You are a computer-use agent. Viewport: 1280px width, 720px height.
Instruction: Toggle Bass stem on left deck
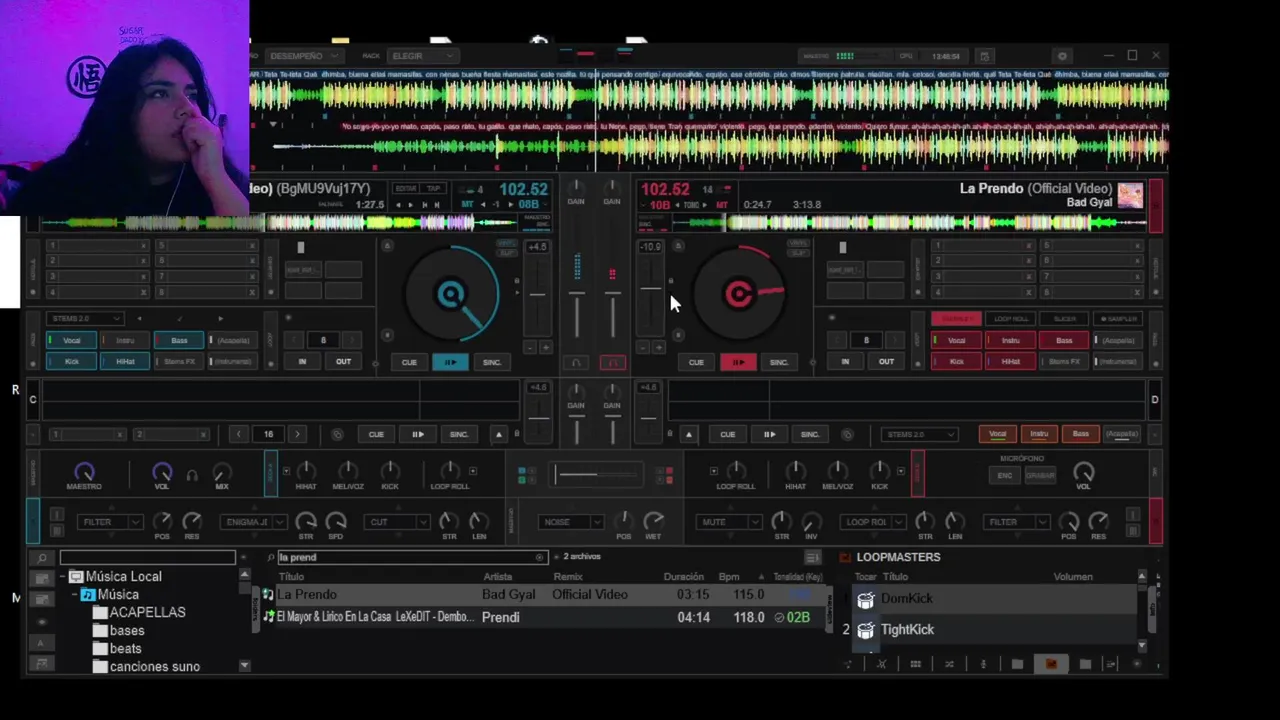179,340
